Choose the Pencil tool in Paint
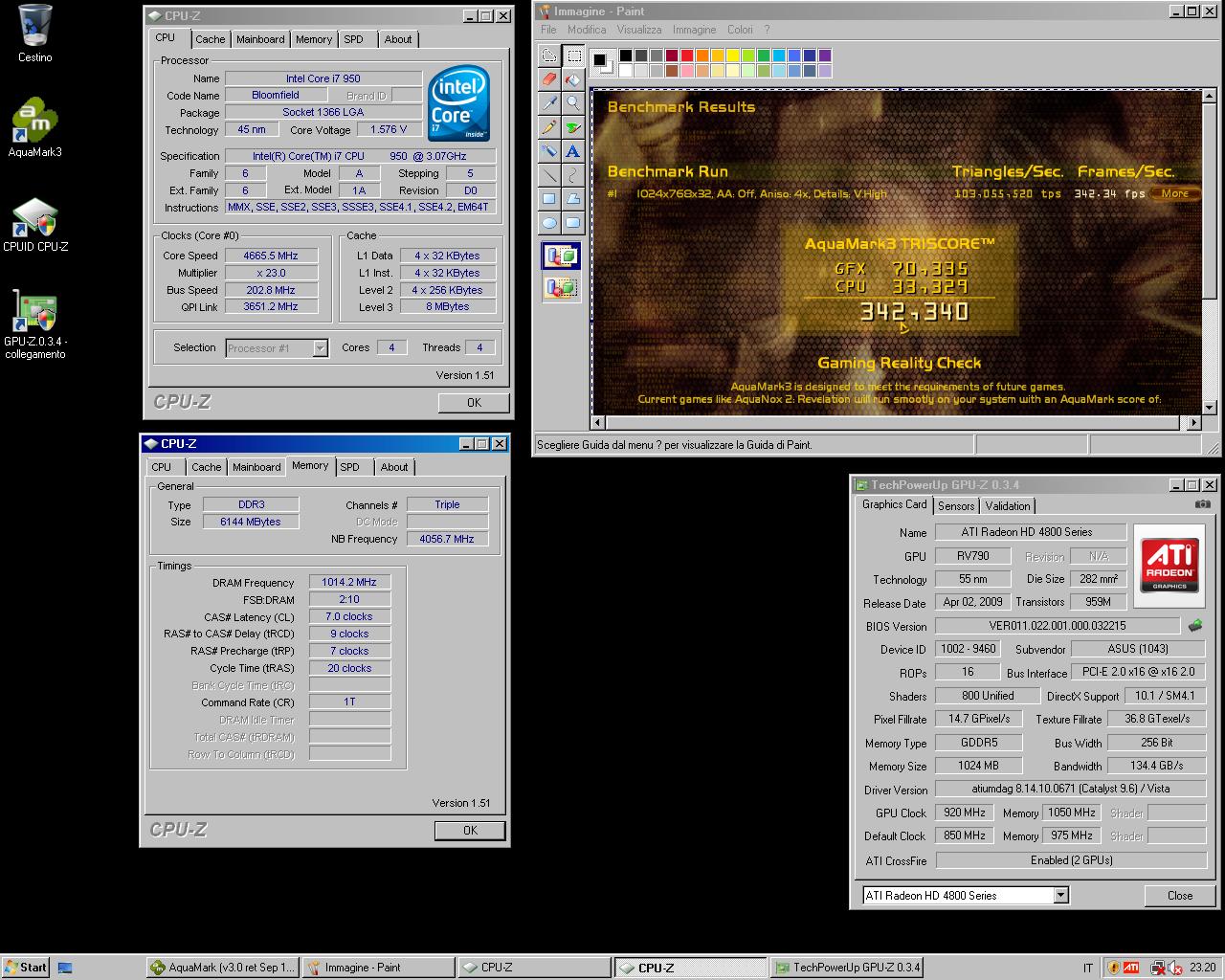This screenshot has height=980, width=1225. point(548,127)
